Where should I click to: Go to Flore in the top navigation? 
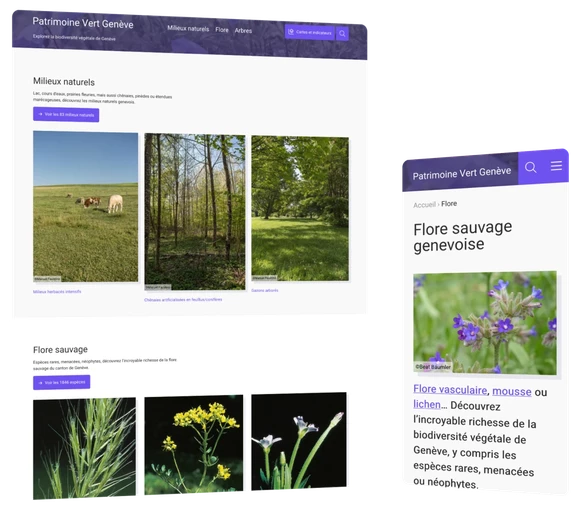click(x=222, y=30)
